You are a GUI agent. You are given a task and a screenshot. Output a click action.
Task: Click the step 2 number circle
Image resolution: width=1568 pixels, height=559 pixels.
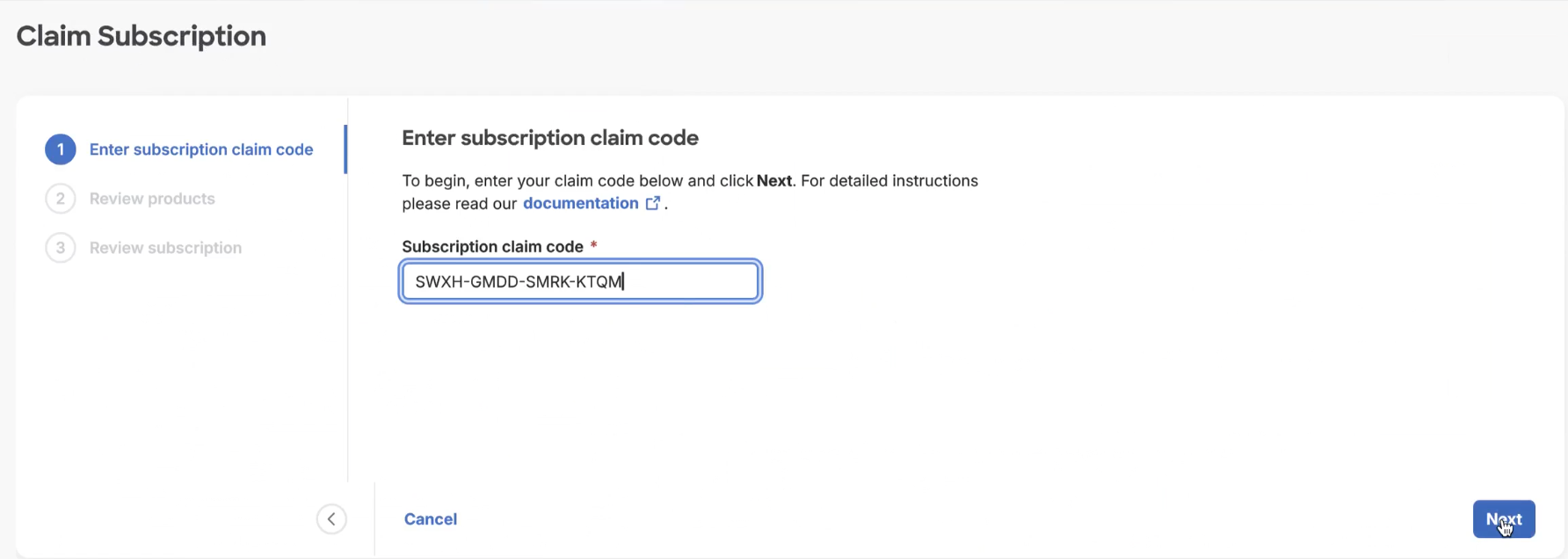61,199
